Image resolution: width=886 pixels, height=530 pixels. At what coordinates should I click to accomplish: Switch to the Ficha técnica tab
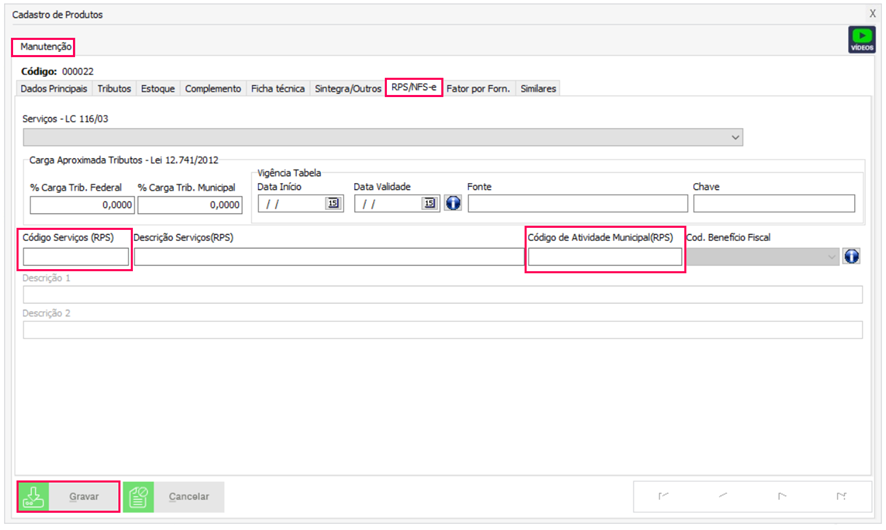click(x=277, y=88)
